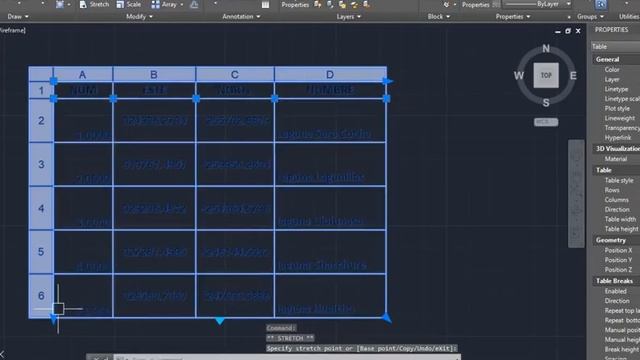Click the table break triangle grip at bottom center

[x=220, y=321]
